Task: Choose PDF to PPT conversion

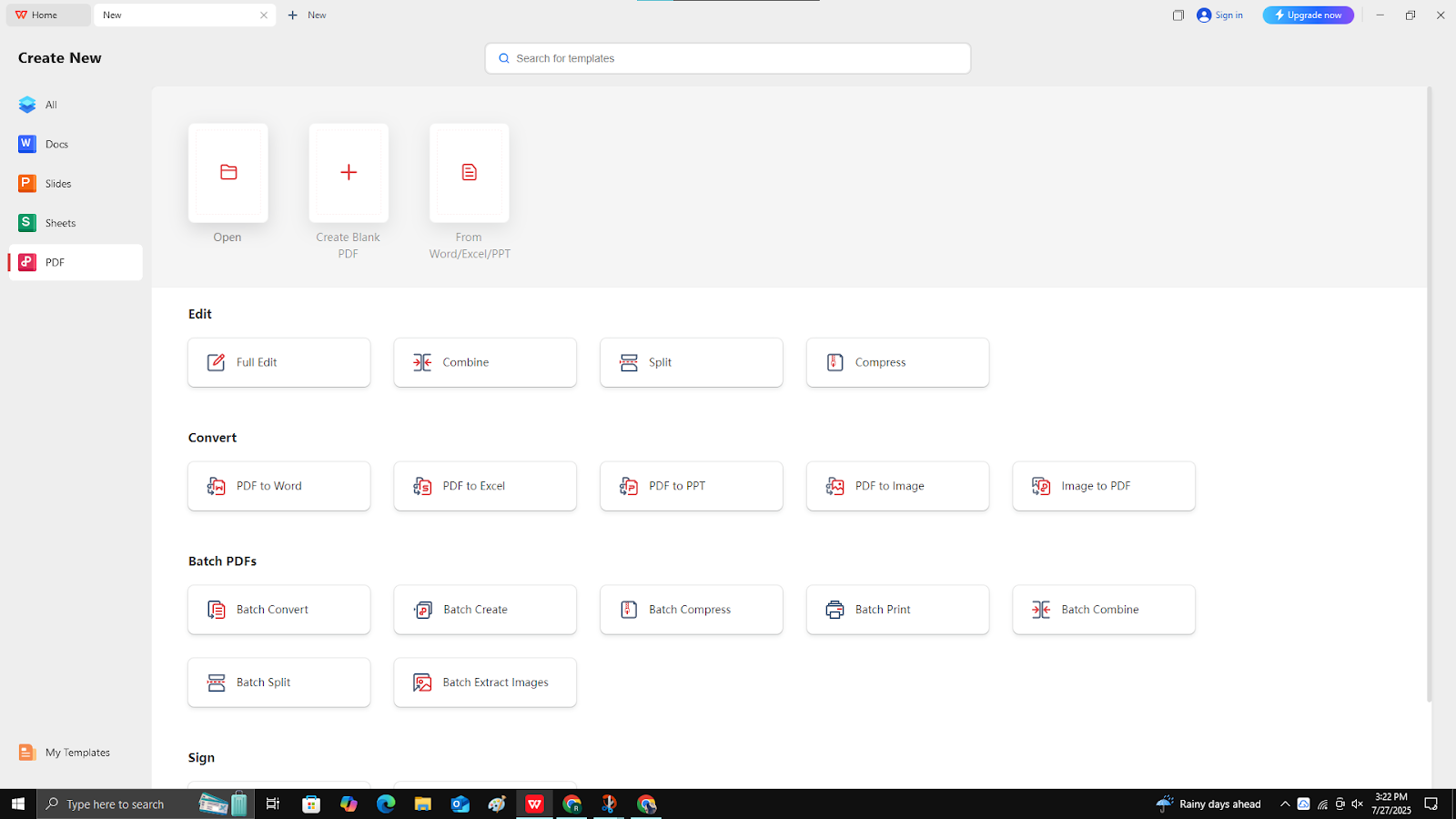Action: (x=692, y=486)
